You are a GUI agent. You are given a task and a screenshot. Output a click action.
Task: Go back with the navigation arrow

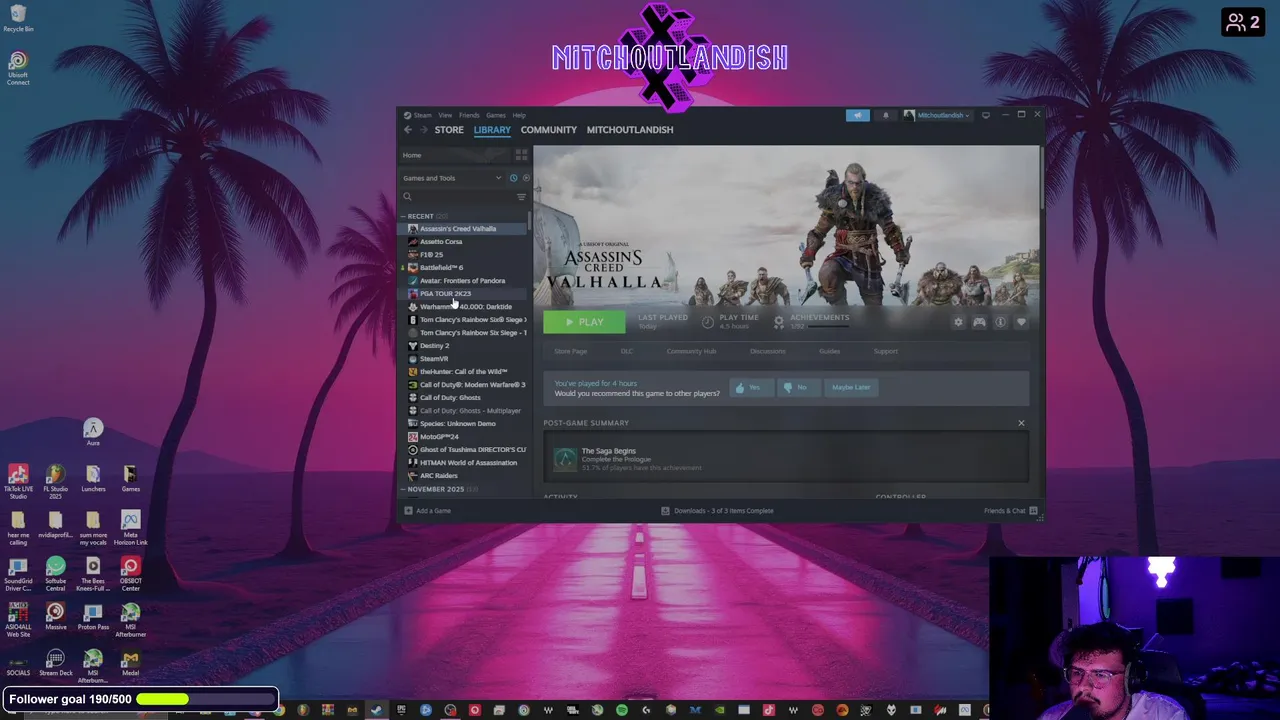click(x=408, y=130)
